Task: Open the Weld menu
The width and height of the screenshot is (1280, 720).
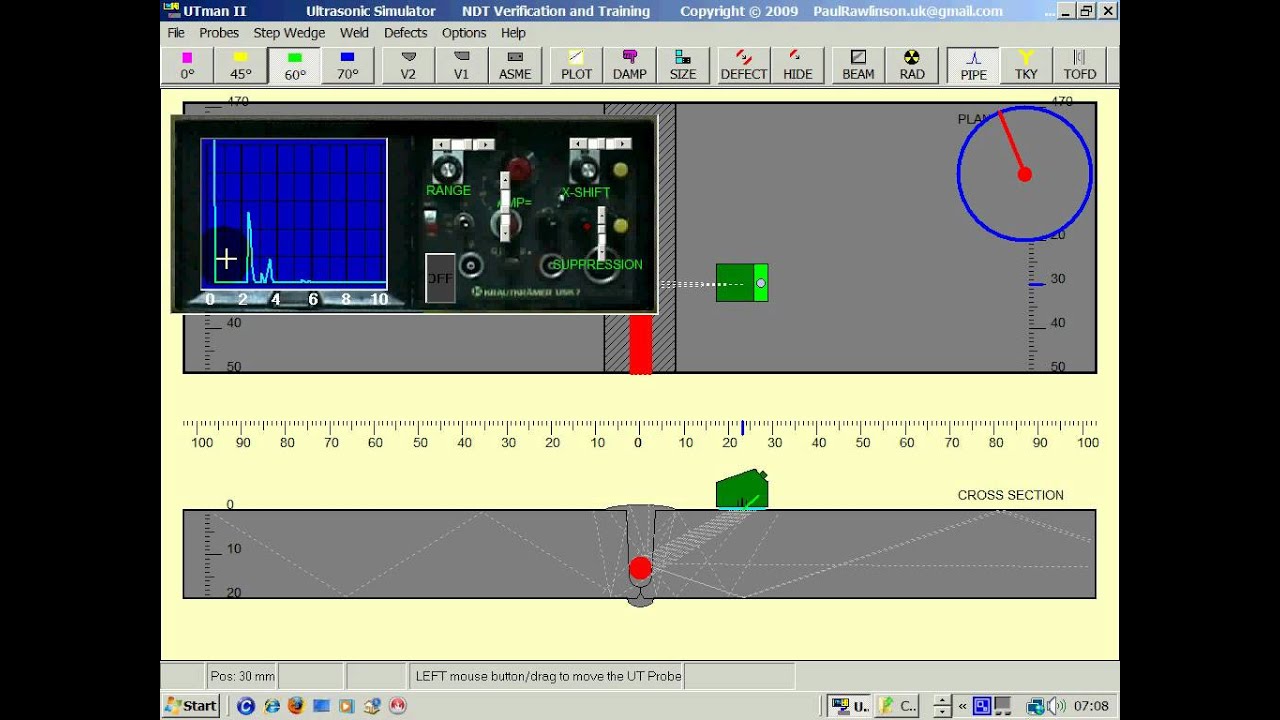Action: click(x=354, y=33)
